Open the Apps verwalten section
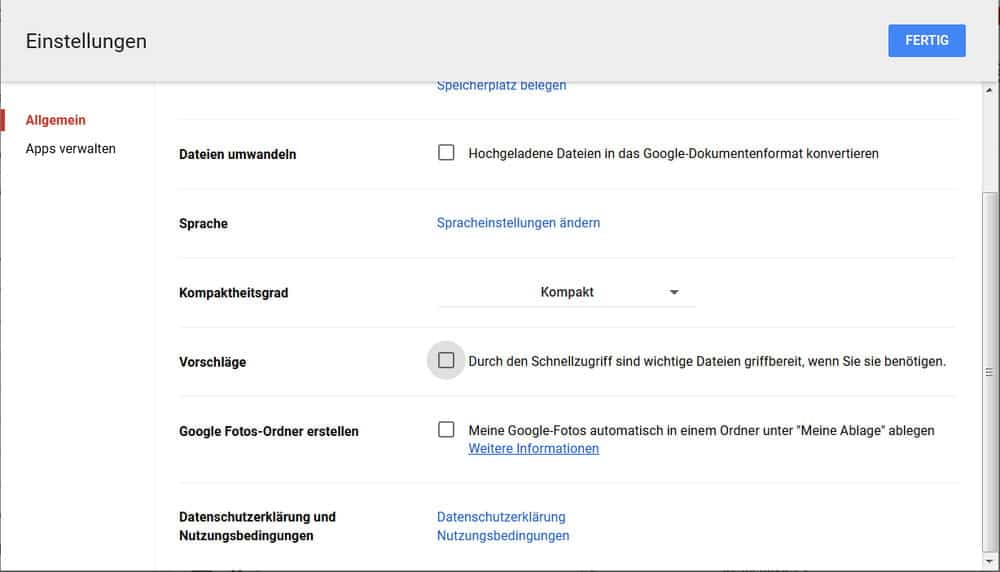The height and width of the screenshot is (572, 1000). (x=71, y=149)
